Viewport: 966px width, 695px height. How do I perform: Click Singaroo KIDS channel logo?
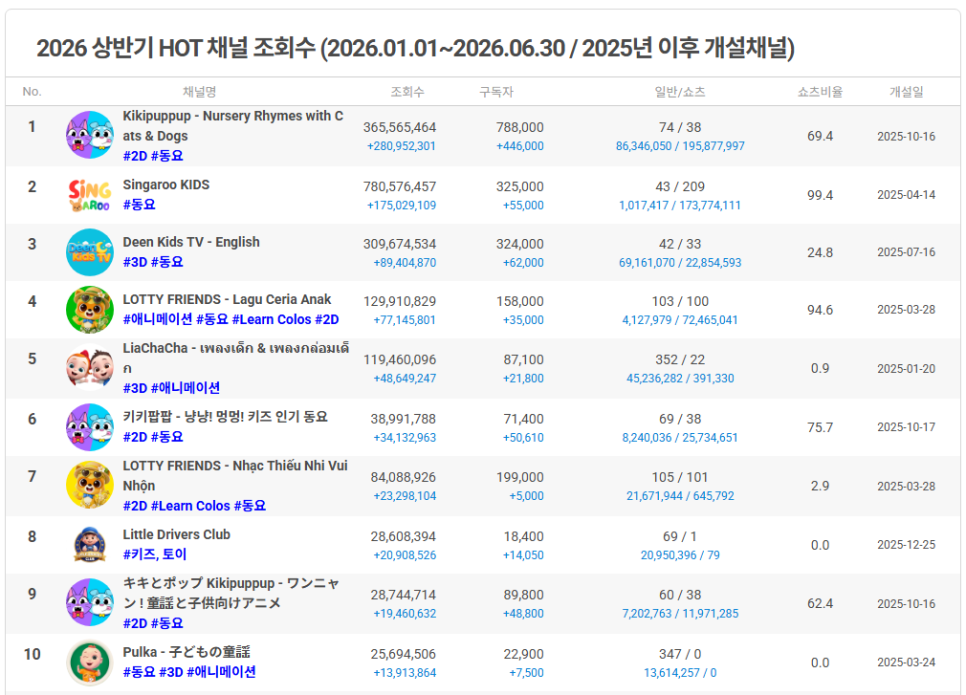point(90,195)
